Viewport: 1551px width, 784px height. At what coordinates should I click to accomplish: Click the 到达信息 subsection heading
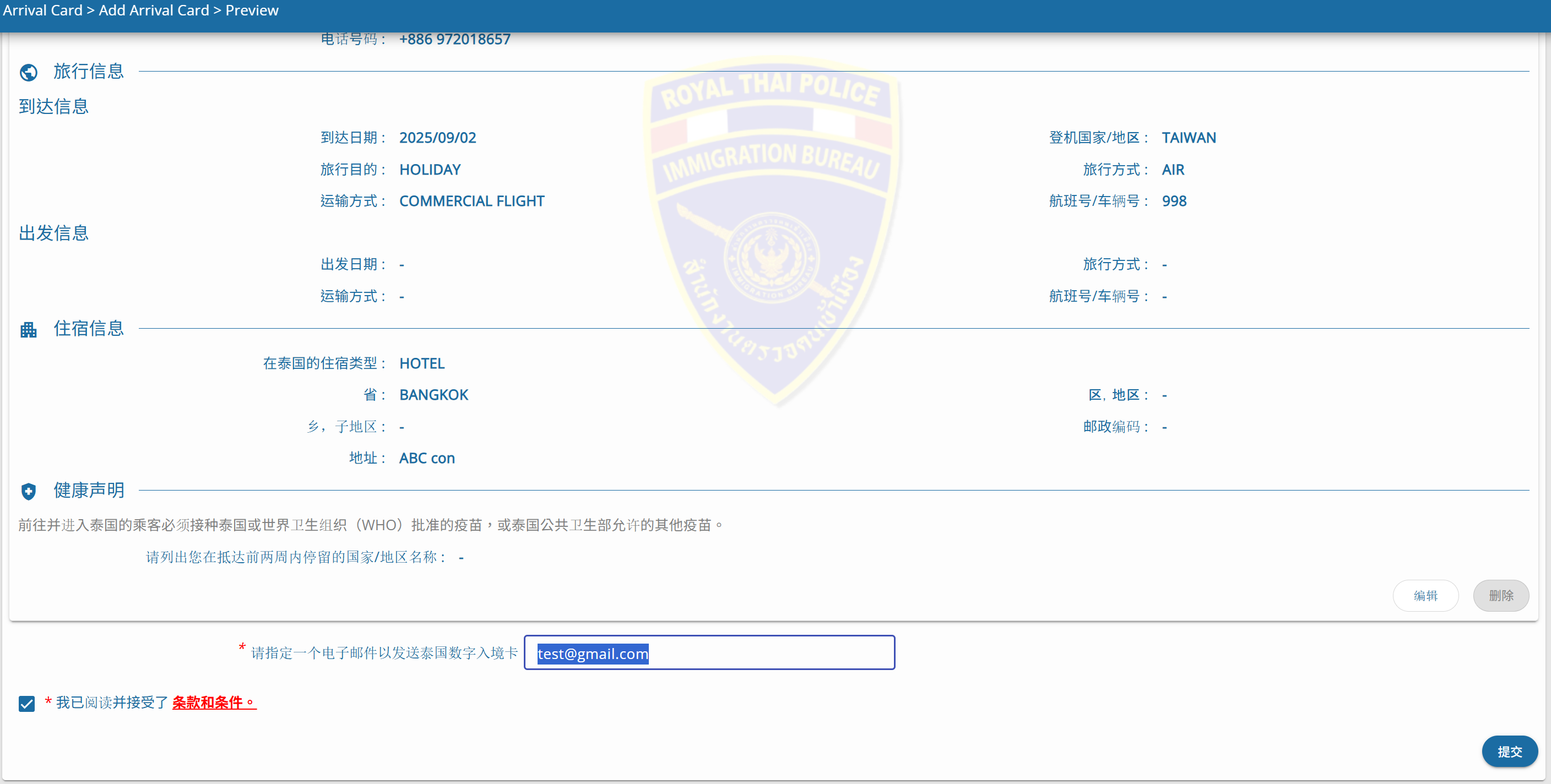pos(53,106)
